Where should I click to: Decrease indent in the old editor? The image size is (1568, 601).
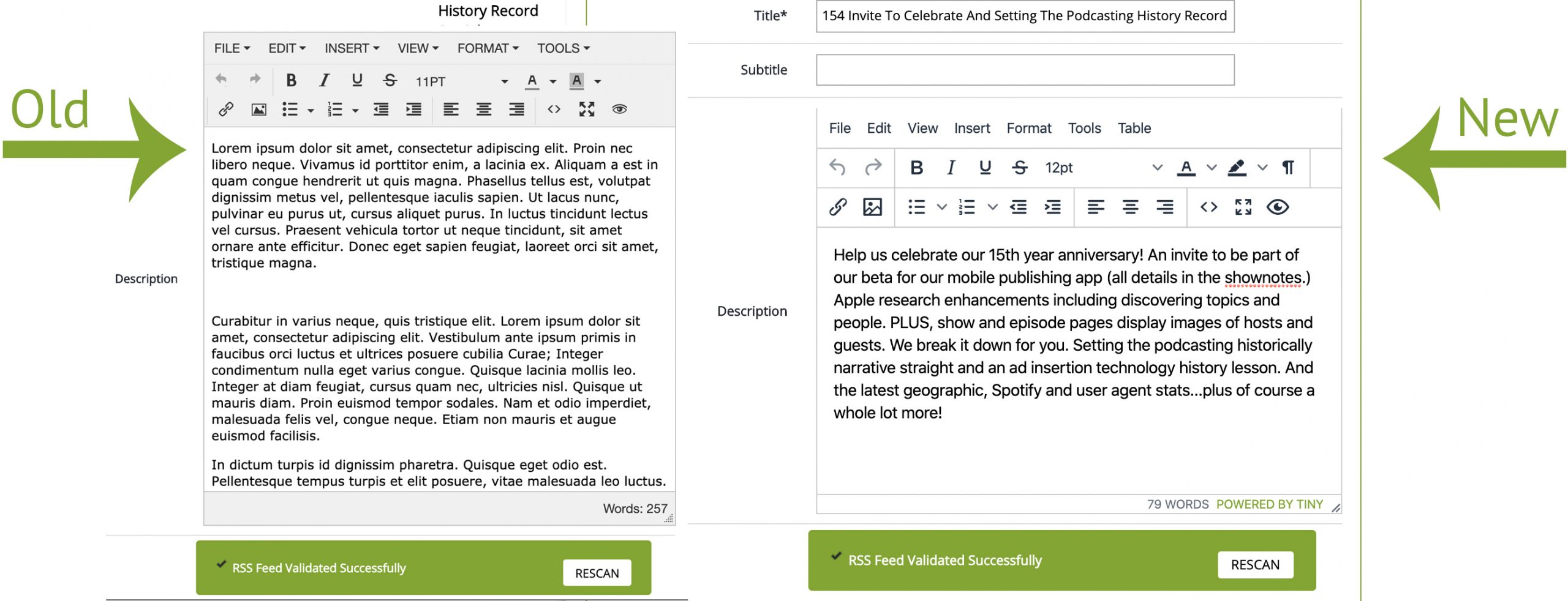381,110
